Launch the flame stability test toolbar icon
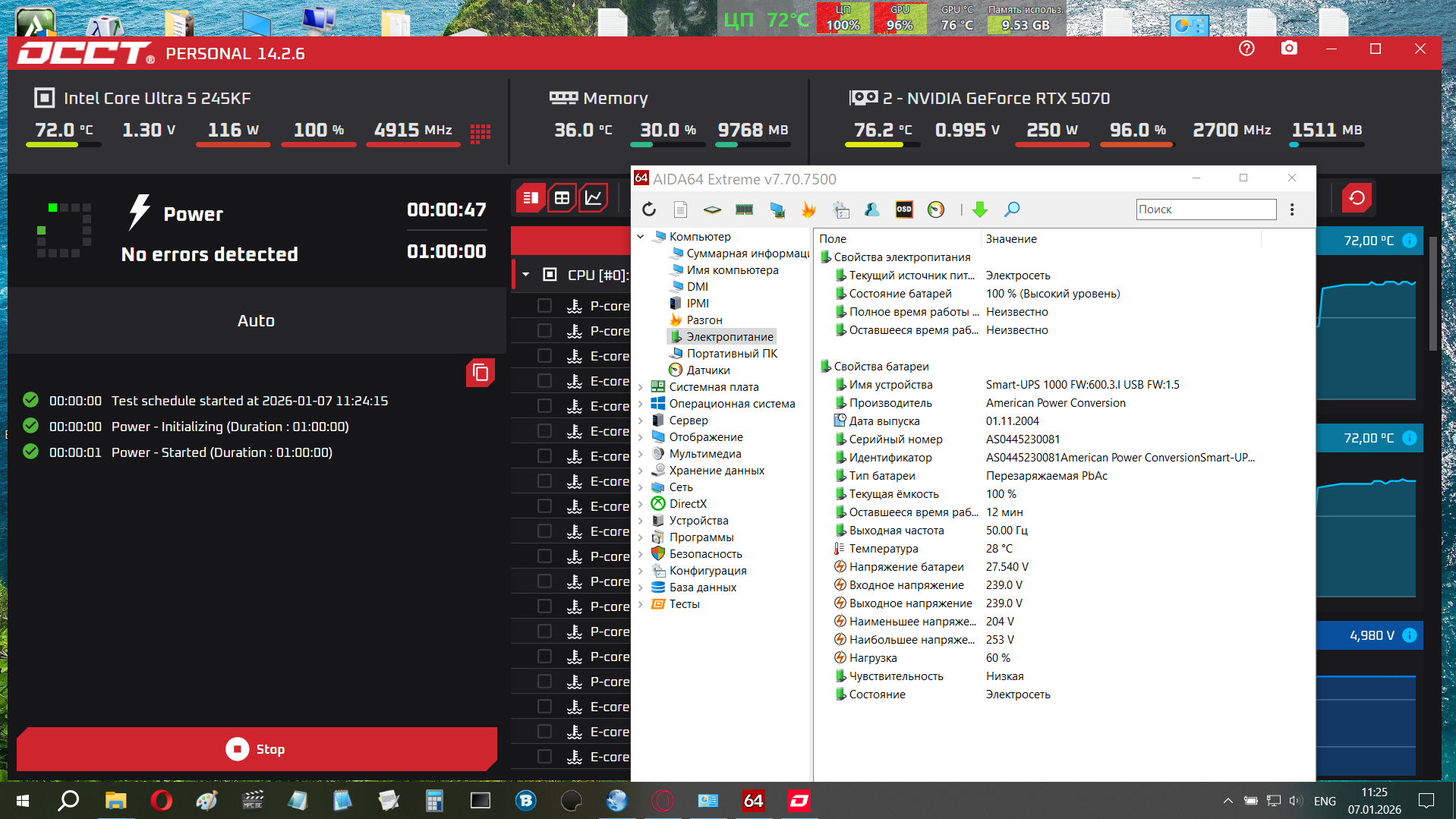This screenshot has width=1456, height=819. (x=808, y=209)
